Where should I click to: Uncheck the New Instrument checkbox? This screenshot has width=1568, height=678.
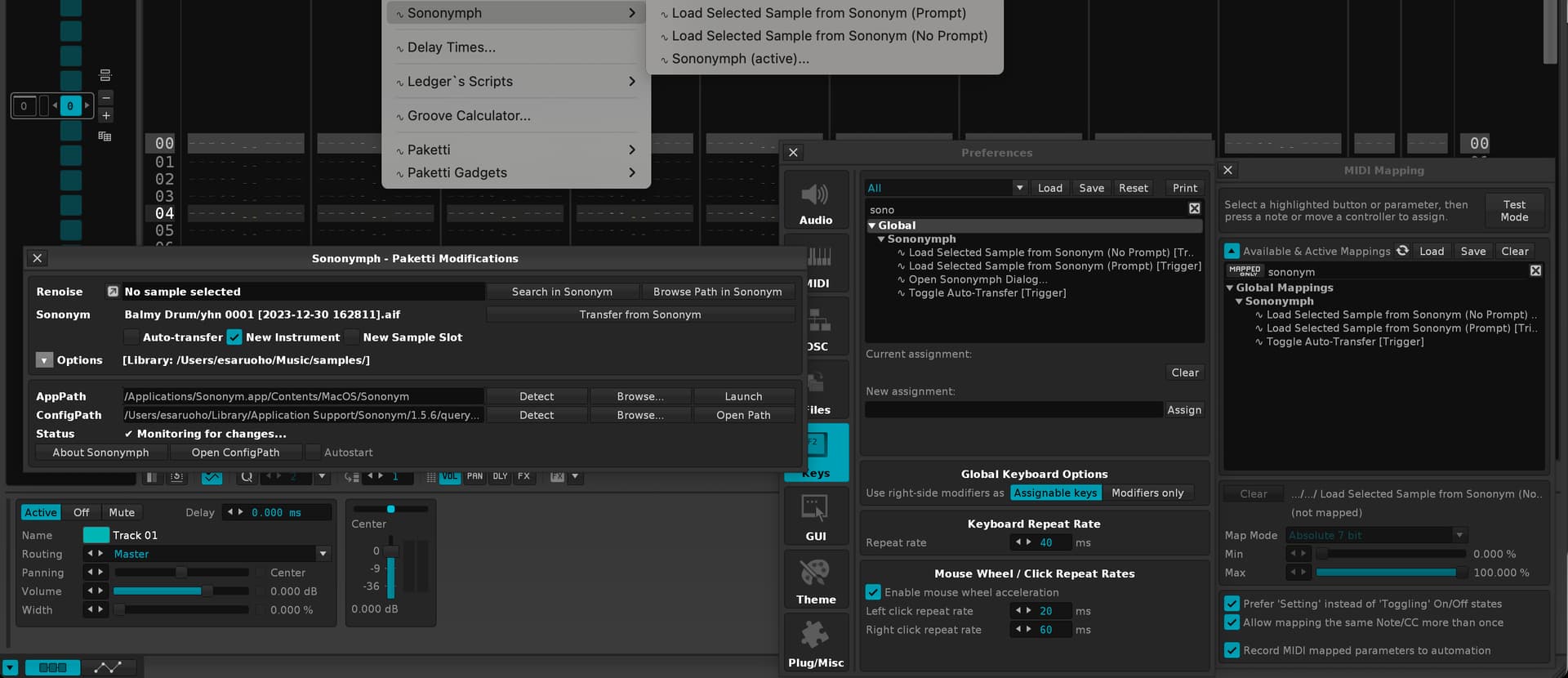coord(234,337)
